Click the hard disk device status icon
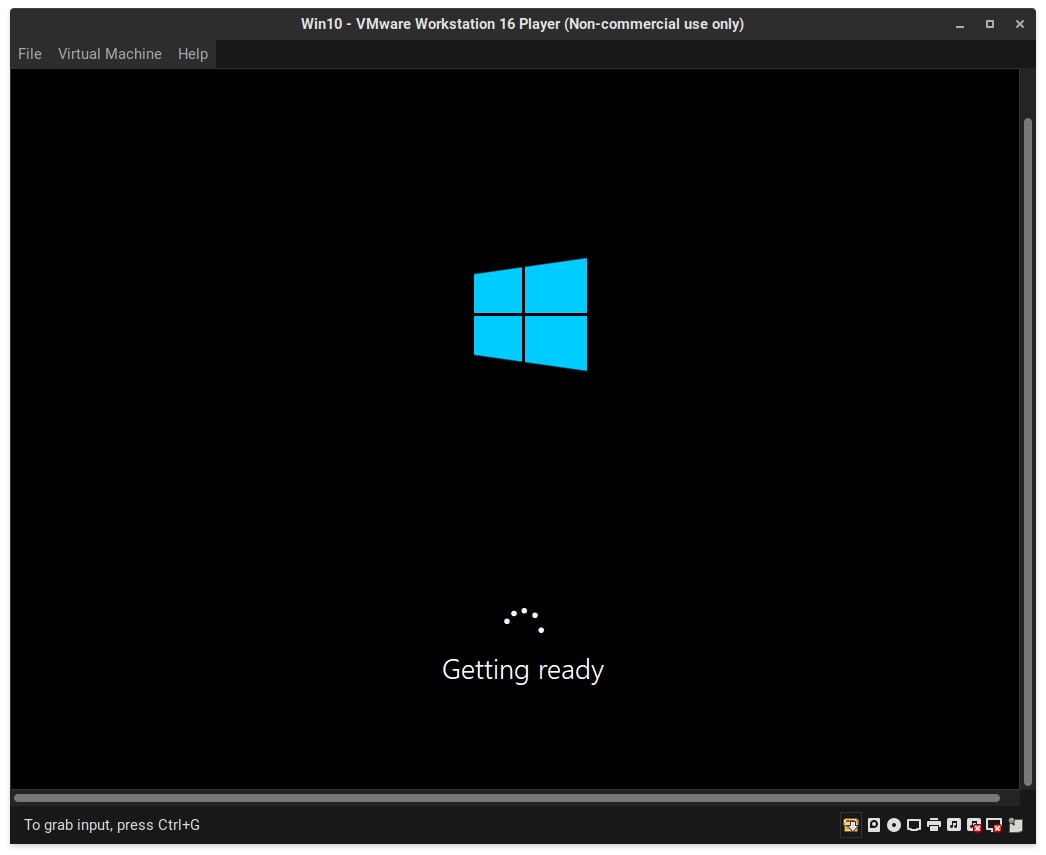Viewport: 1046px width, 855px height. pyautogui.click(x=874, y=825)
